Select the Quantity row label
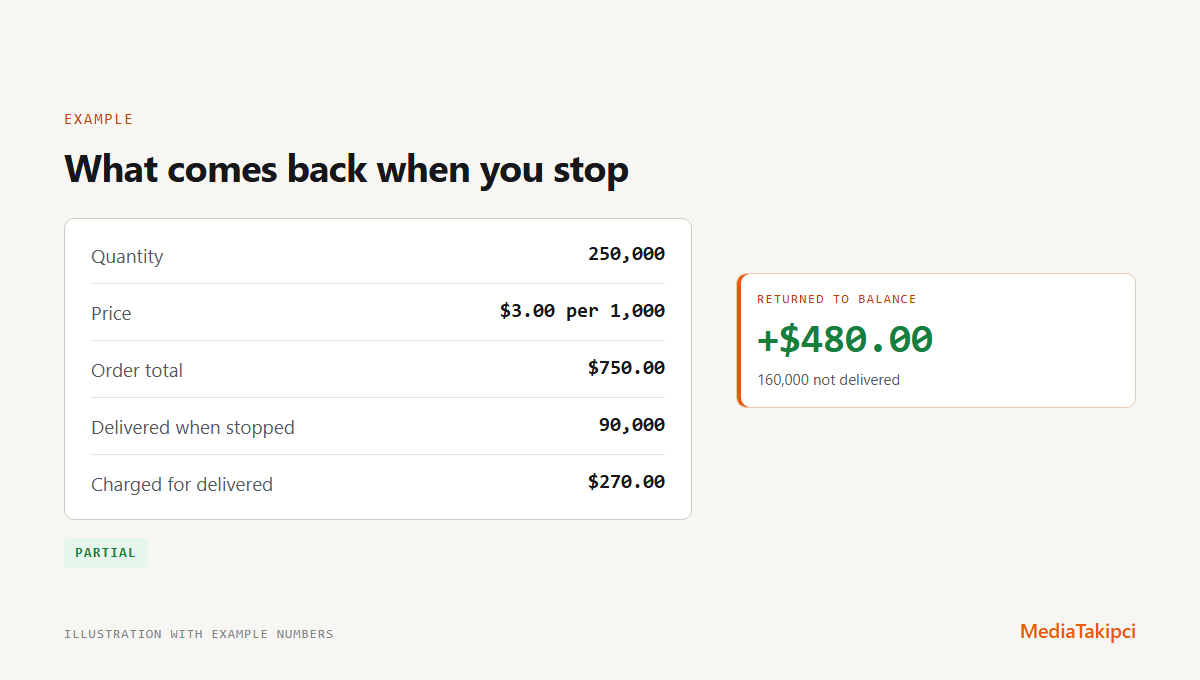 click(x=127, y=256)
